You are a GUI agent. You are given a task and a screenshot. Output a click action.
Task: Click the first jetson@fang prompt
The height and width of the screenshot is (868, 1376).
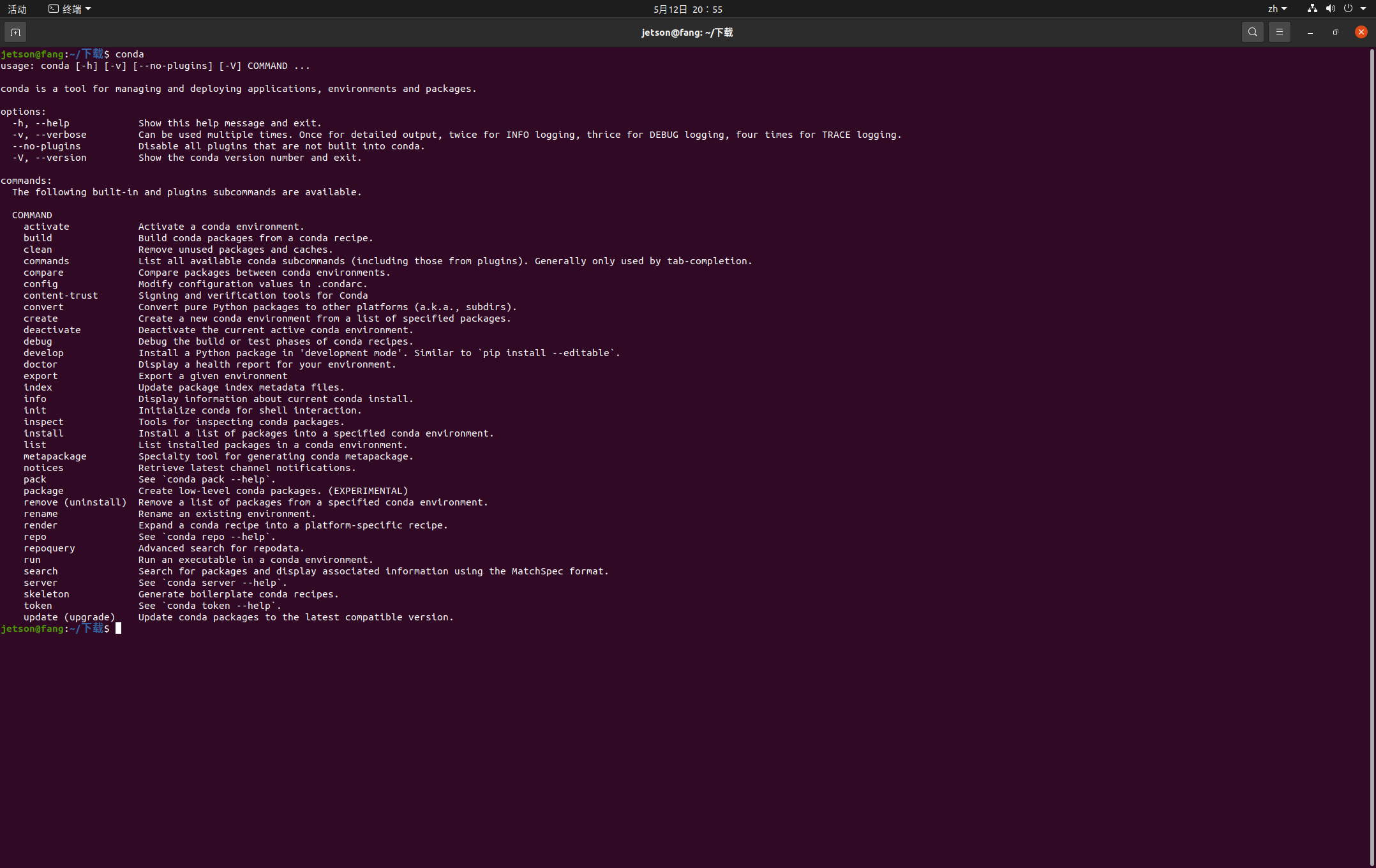click(55, 54)
